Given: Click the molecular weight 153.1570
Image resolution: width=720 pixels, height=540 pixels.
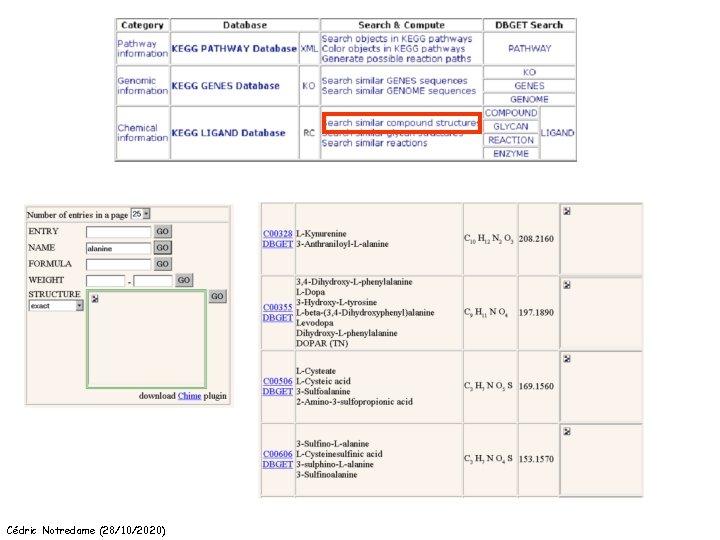Looking at the screenshot, I should [x=536, y=459].
